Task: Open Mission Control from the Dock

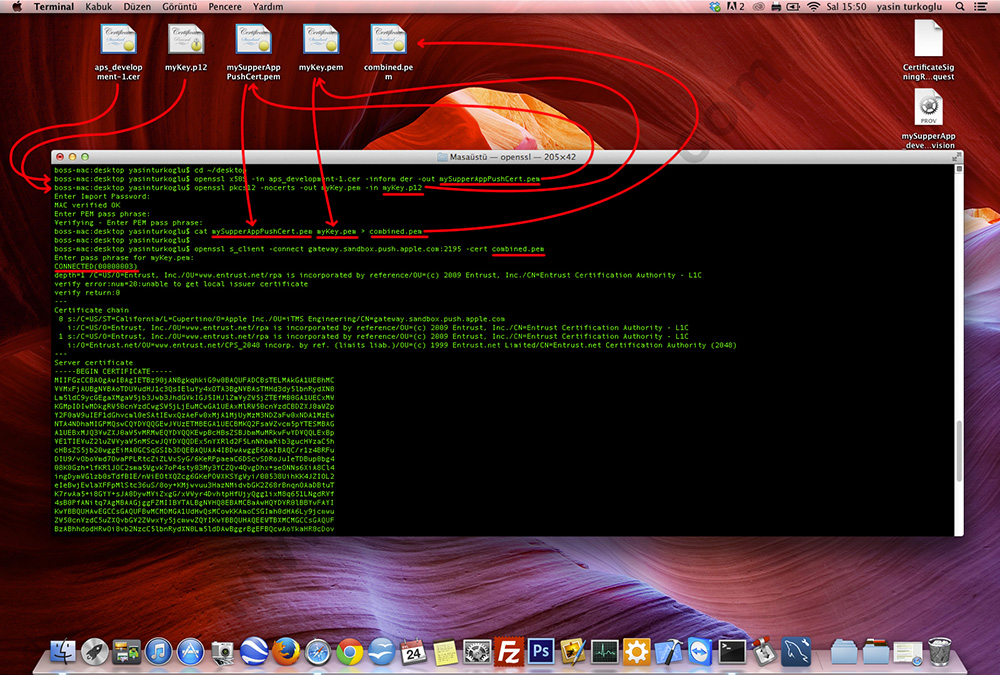Action: click(127, 651)
